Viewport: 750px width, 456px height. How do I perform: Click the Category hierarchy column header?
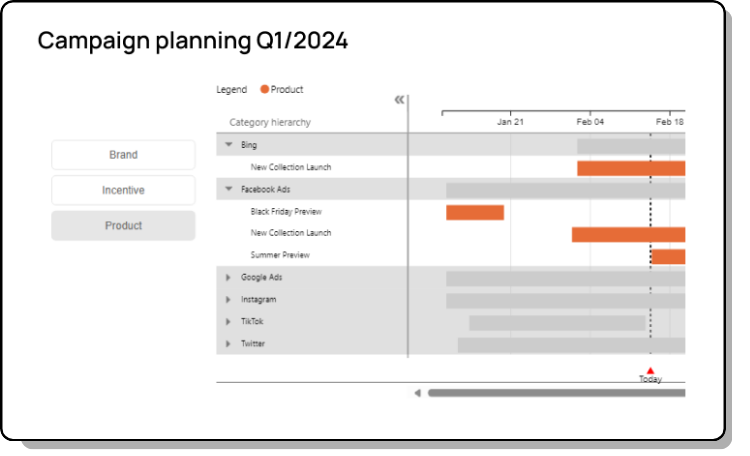(270, 122)
